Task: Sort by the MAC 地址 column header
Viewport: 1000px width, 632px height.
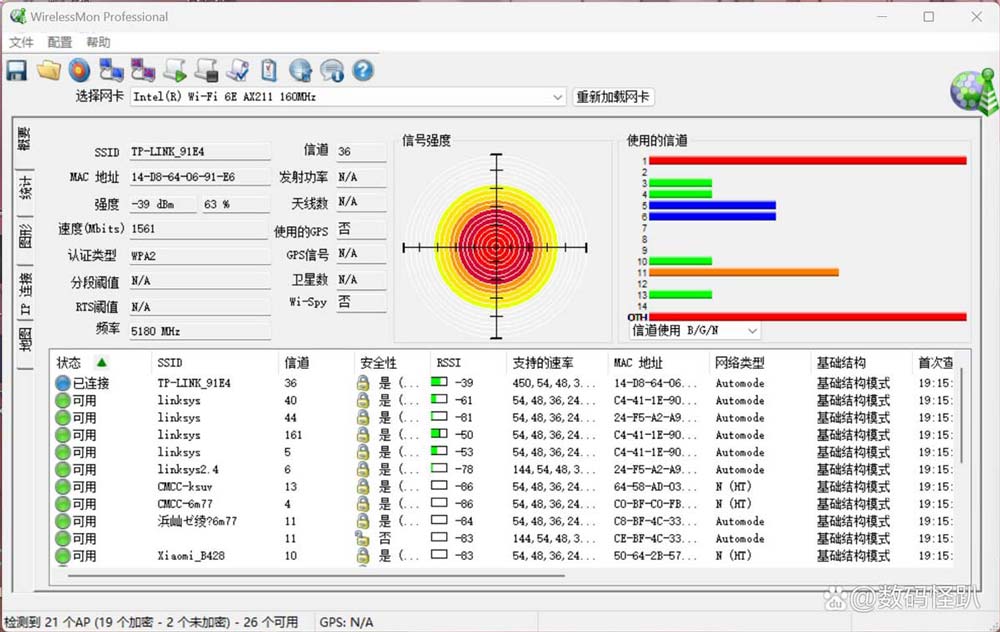Action: [658, 363]
